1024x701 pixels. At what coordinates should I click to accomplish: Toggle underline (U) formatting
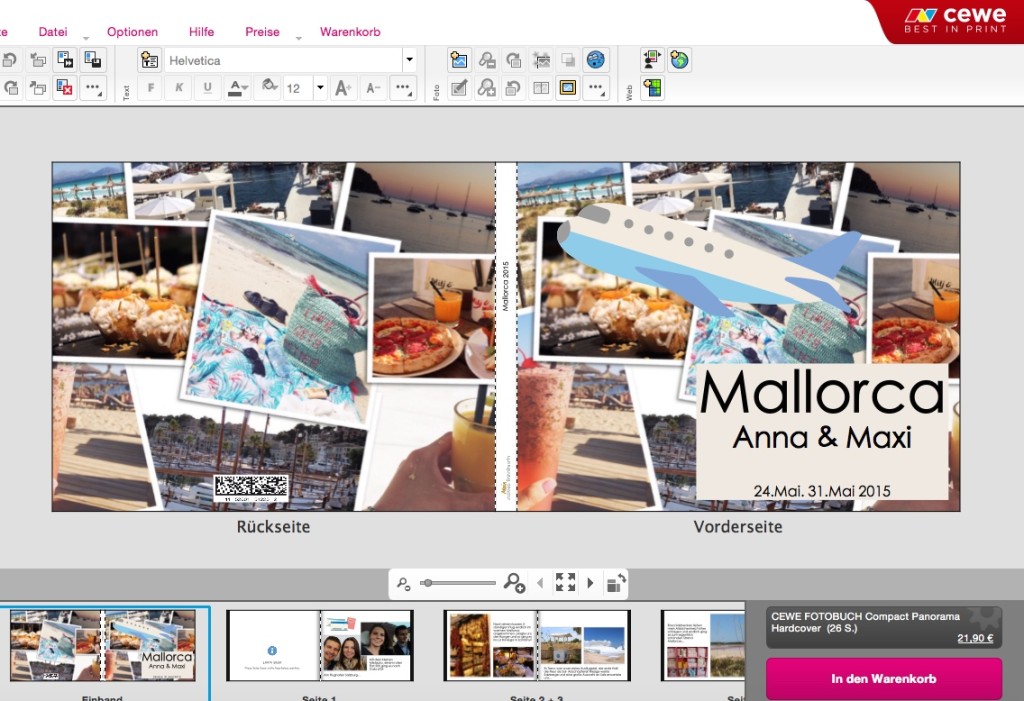pos(208,88)
